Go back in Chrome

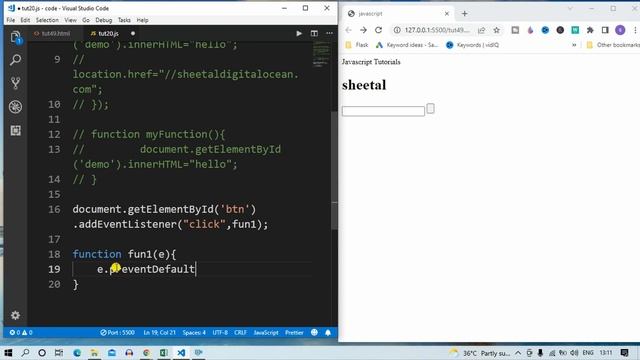[x=348, y=30]
